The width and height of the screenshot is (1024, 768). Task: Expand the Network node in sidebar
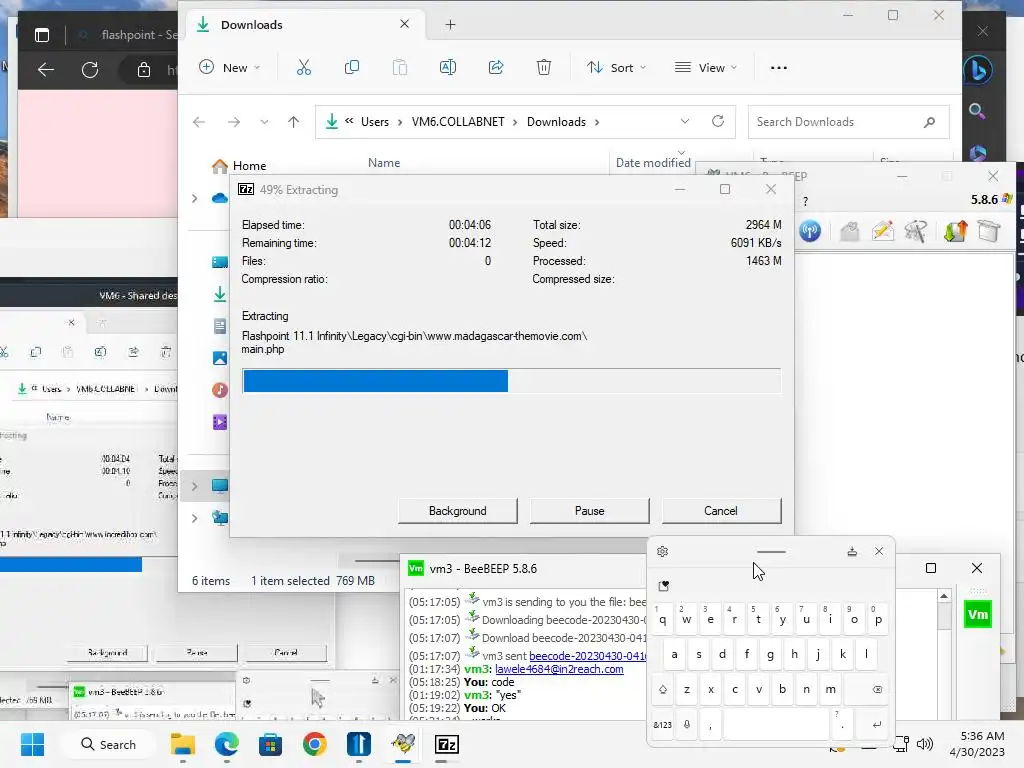coord(195,518)
